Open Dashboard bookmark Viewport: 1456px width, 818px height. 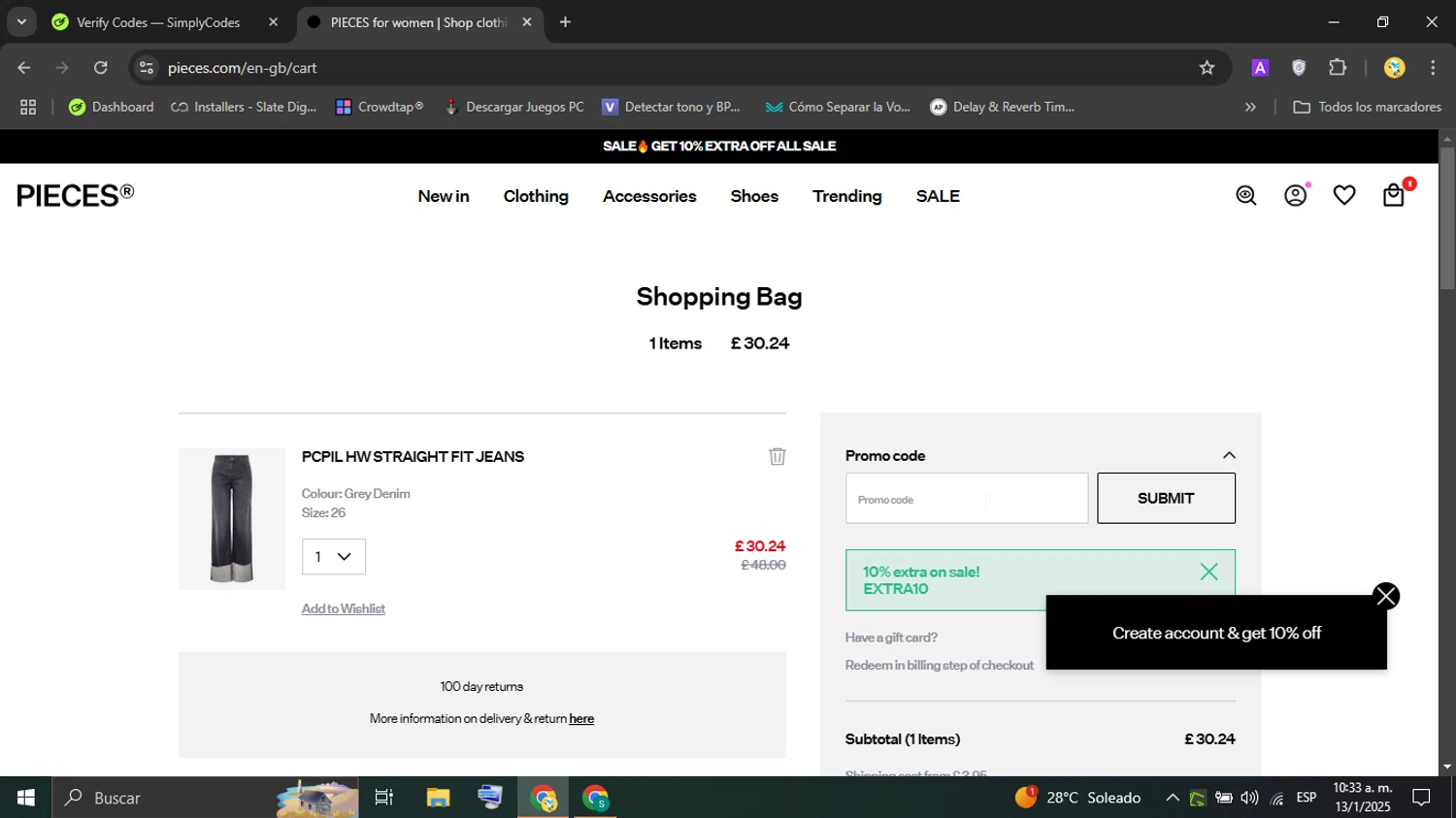coord(111,108)
